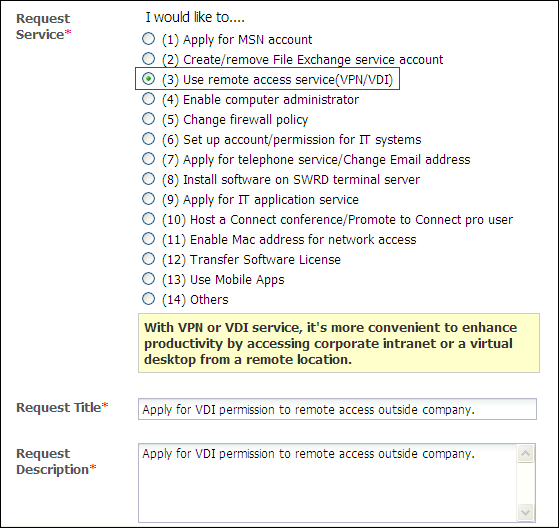Click the description scrollbar up arrow
Image resolution: width=559 pixels, height=528 pixels.
tap(525, 453)
